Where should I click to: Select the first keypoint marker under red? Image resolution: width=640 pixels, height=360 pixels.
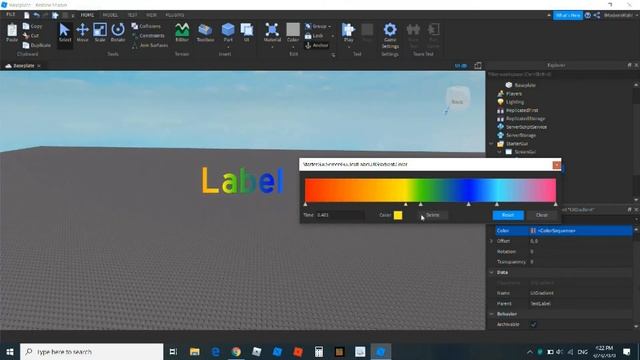click(305, 204)
